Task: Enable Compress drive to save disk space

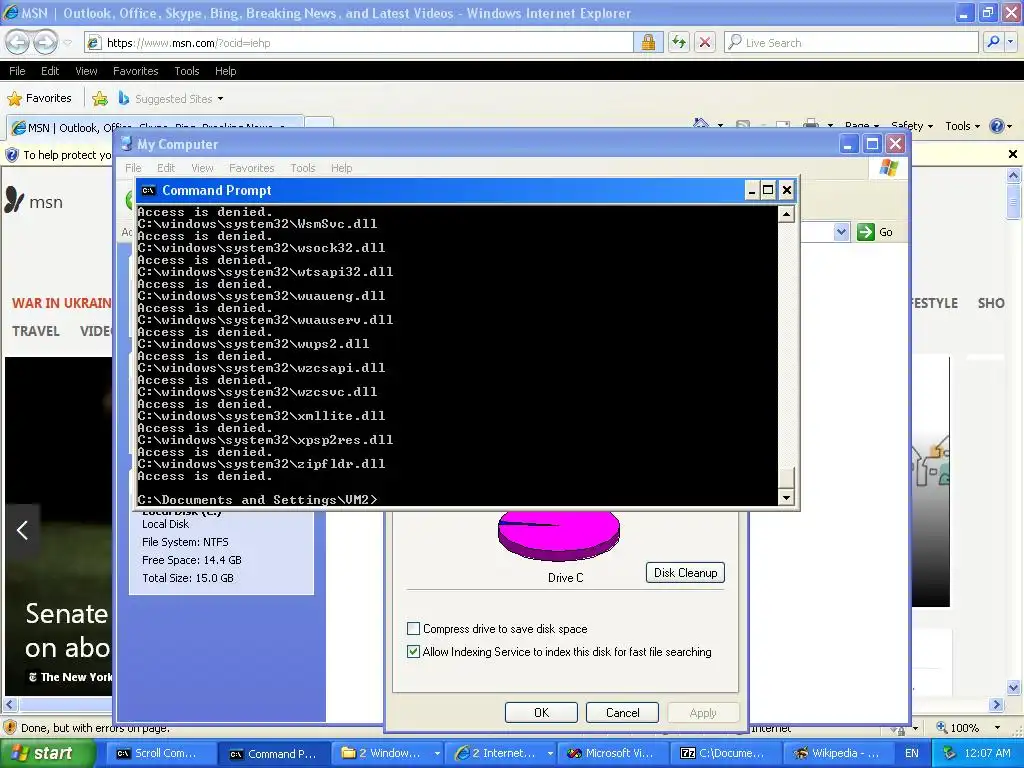Action: [413, 628]
